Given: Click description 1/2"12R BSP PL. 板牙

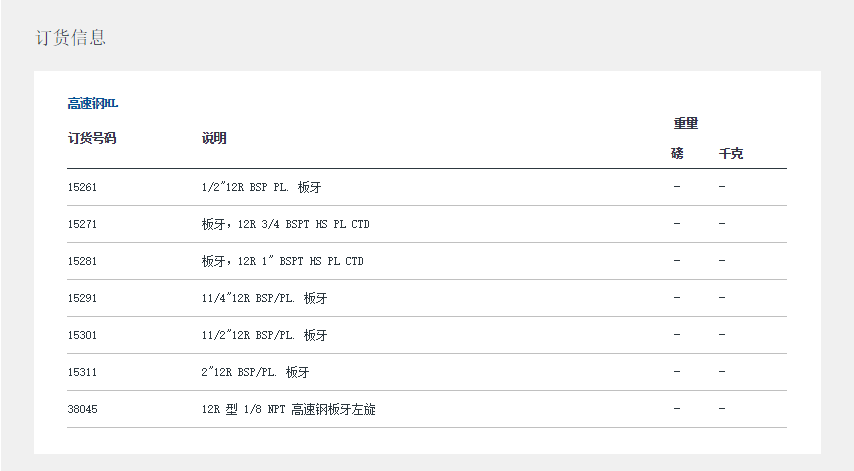Looking at the screenshot, I should pyautogui.click(x=261, y=187).
